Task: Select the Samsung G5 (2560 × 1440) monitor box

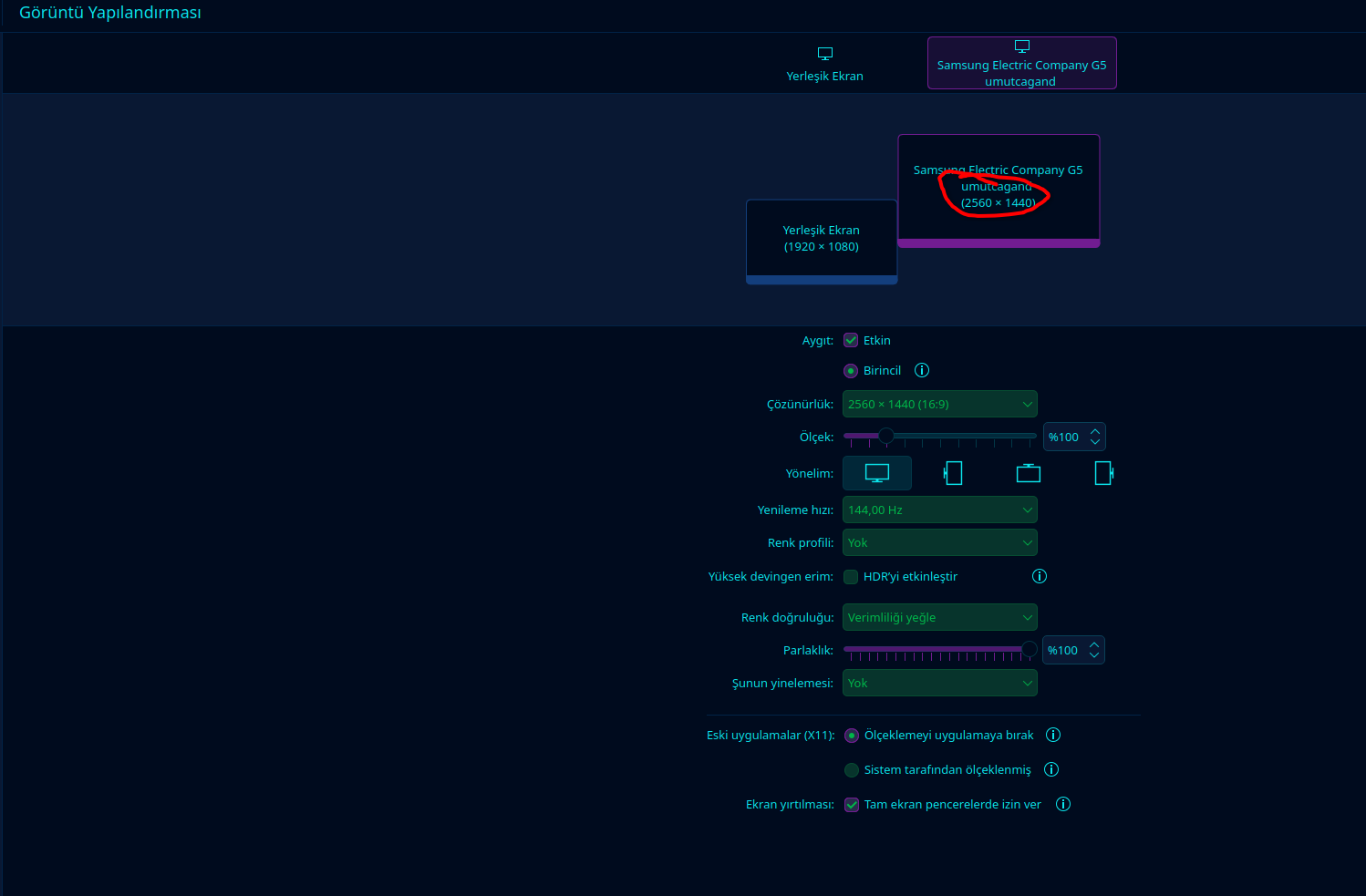Action: [x=999, y=191]
